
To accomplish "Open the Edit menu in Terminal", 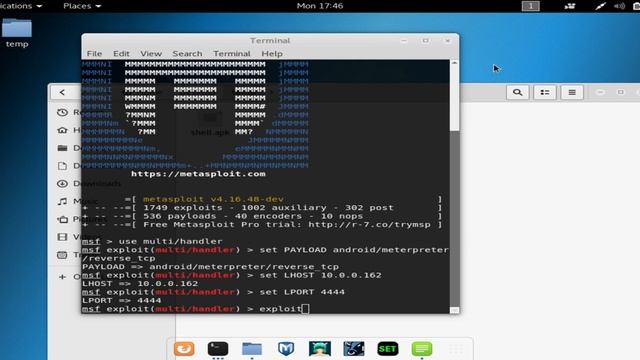I will (x=121, y=53).
